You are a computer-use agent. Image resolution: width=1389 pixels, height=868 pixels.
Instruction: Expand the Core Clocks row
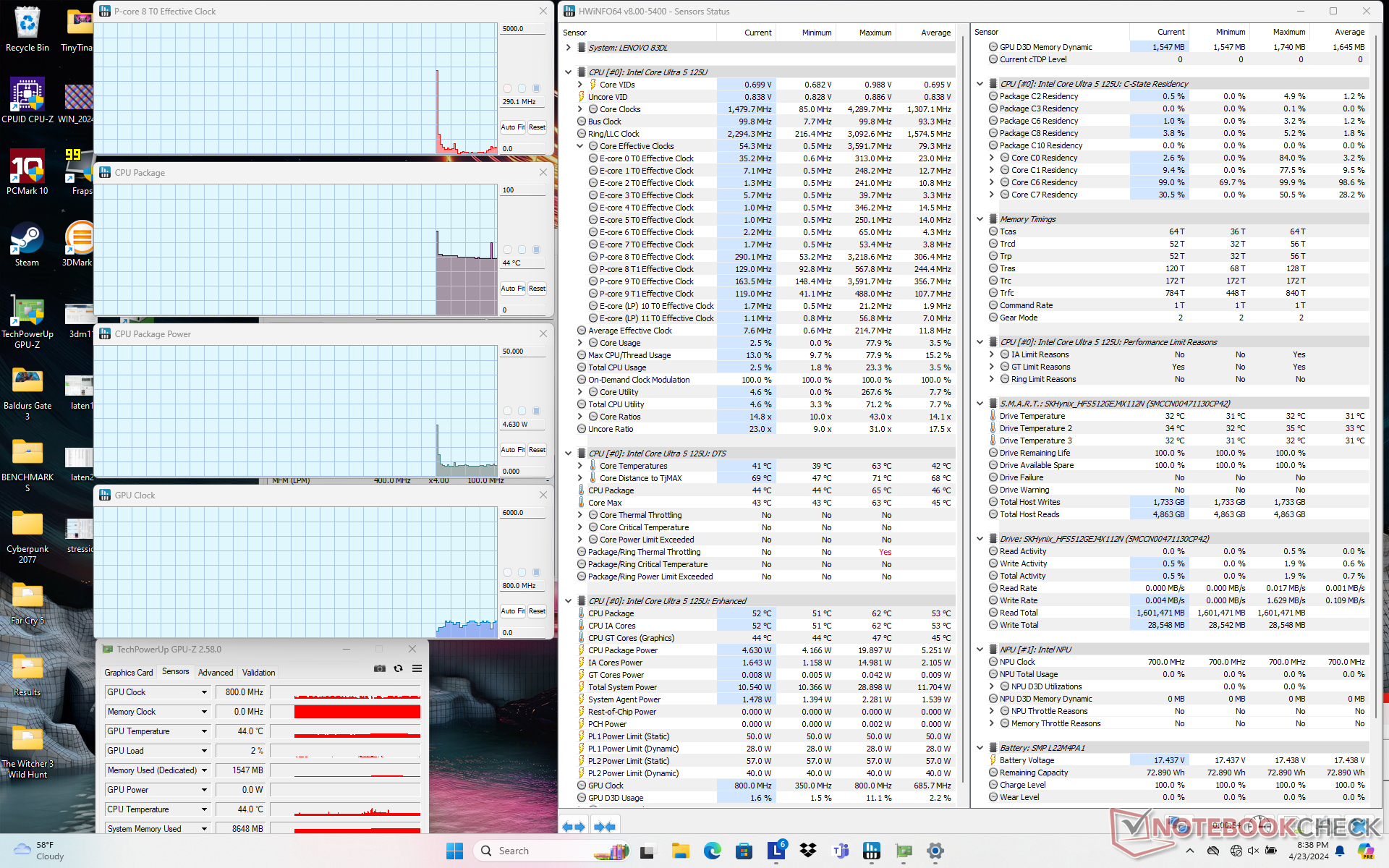pos(580,109)
